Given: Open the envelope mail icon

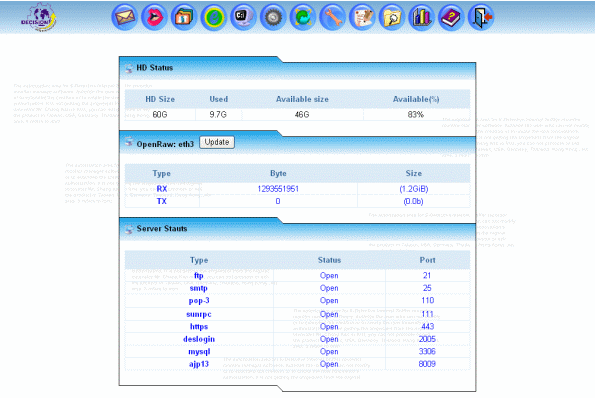Looking at the screenshot, I should pos(124,17).
